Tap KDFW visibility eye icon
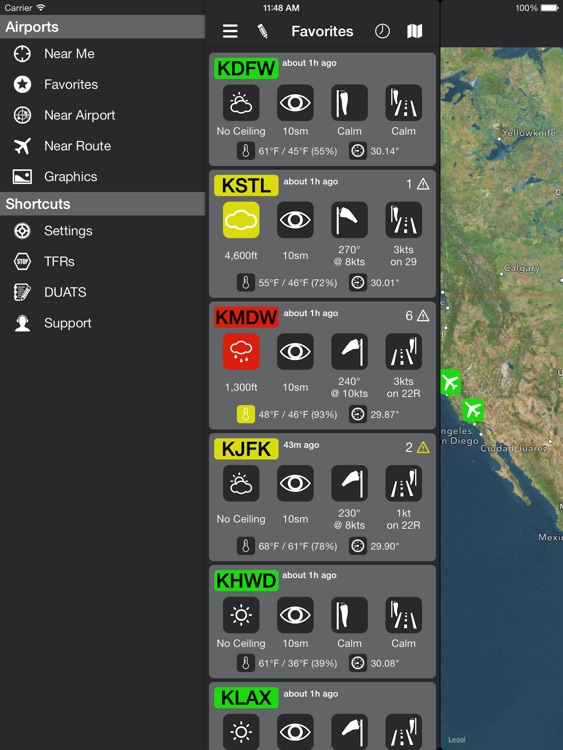 tap(295, 103)
